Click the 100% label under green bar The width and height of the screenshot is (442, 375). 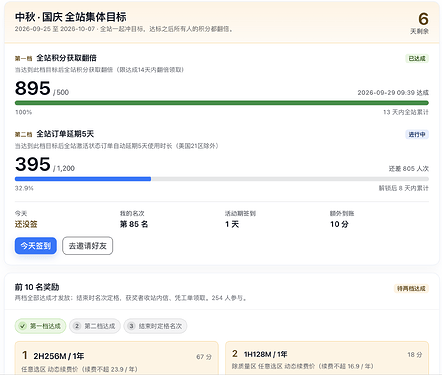pyautogui.click(x=23, y=112)
